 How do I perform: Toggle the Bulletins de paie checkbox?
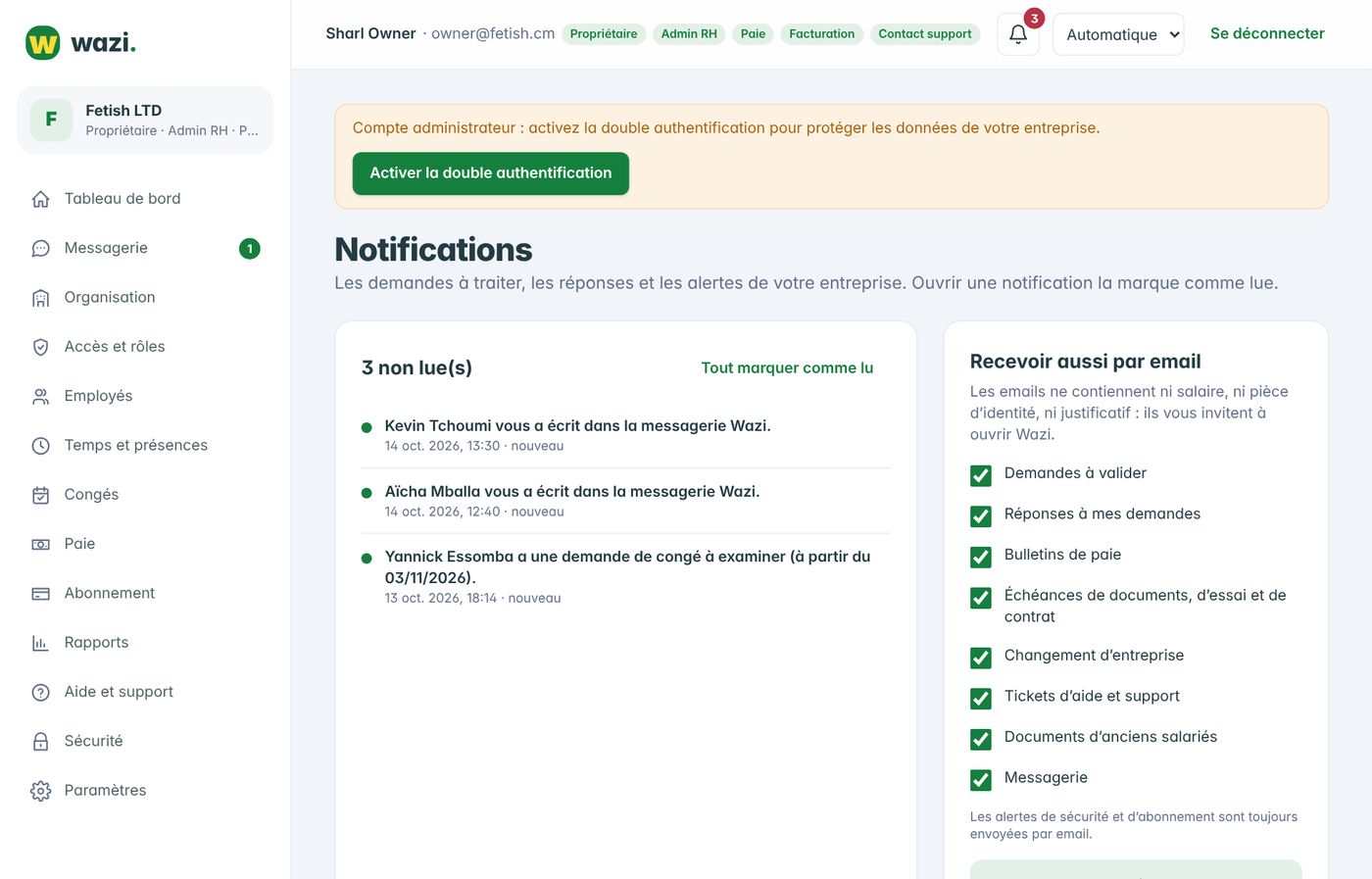(x=980, y=557)
